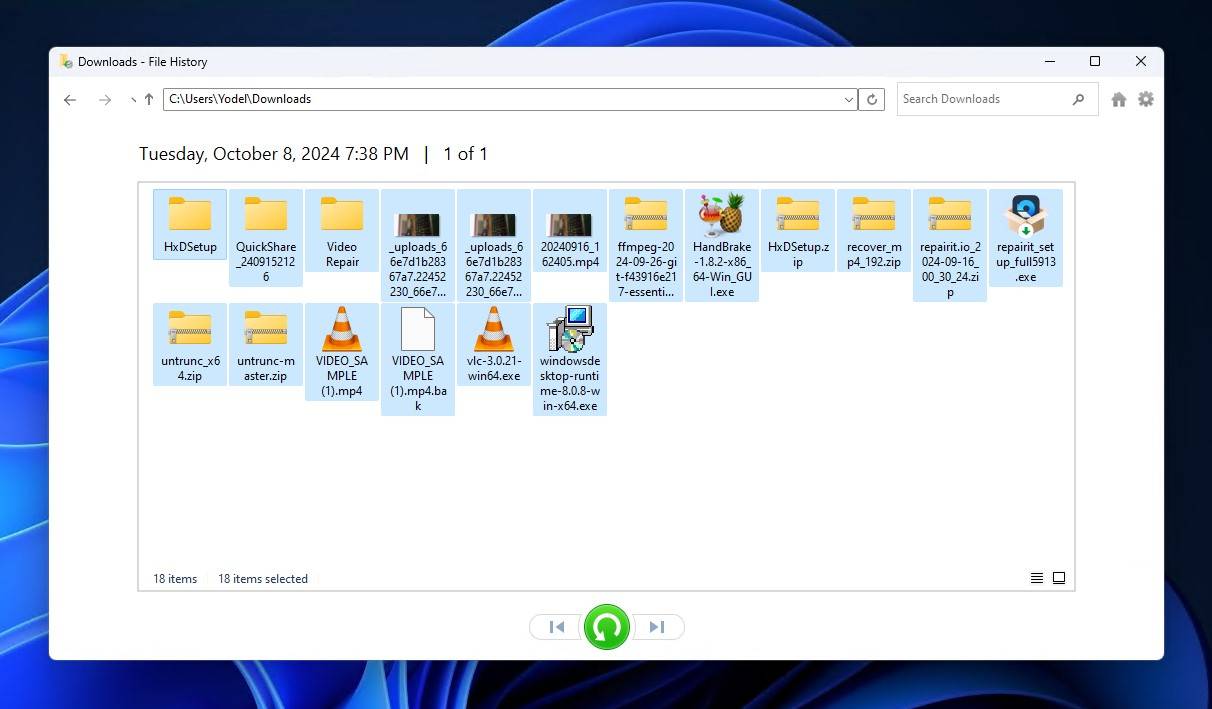Click the green Restore button

(606, 627)
